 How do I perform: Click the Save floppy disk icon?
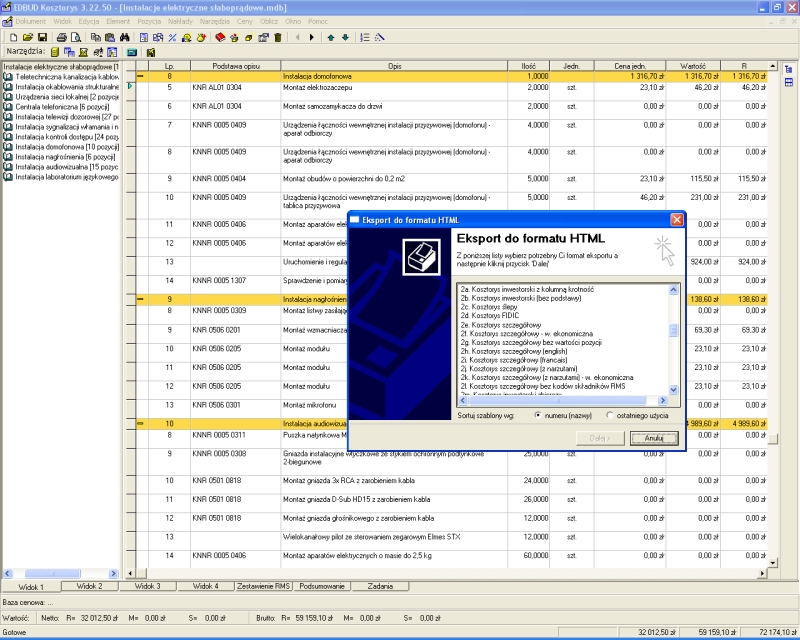coord(43,37)
